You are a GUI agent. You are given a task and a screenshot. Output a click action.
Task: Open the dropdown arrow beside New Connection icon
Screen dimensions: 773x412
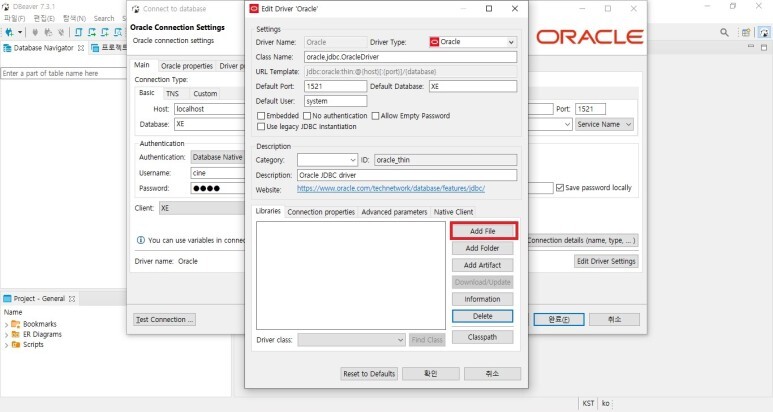pyautogui.click(x=20, y=33)
